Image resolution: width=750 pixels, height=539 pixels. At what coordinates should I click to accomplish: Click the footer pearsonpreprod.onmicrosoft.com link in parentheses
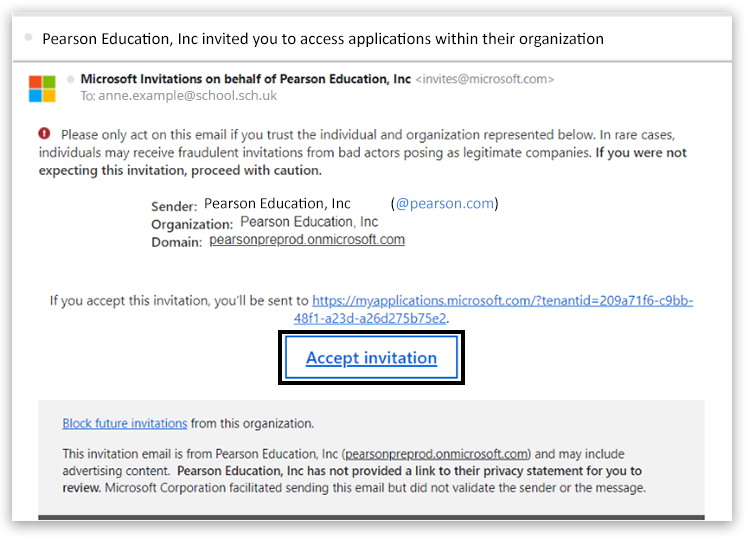pos(436,453)
